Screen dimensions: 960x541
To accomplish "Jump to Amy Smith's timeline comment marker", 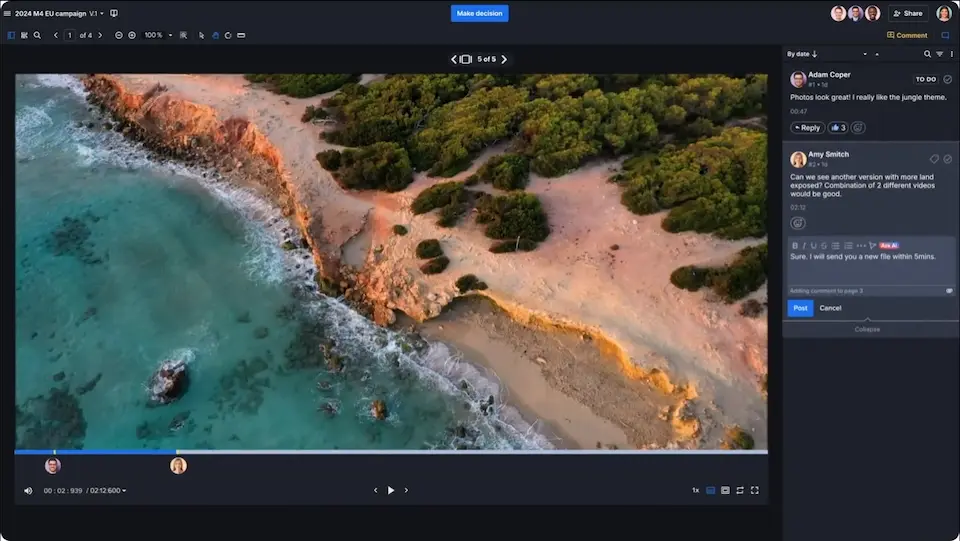I will click(178, 465).
